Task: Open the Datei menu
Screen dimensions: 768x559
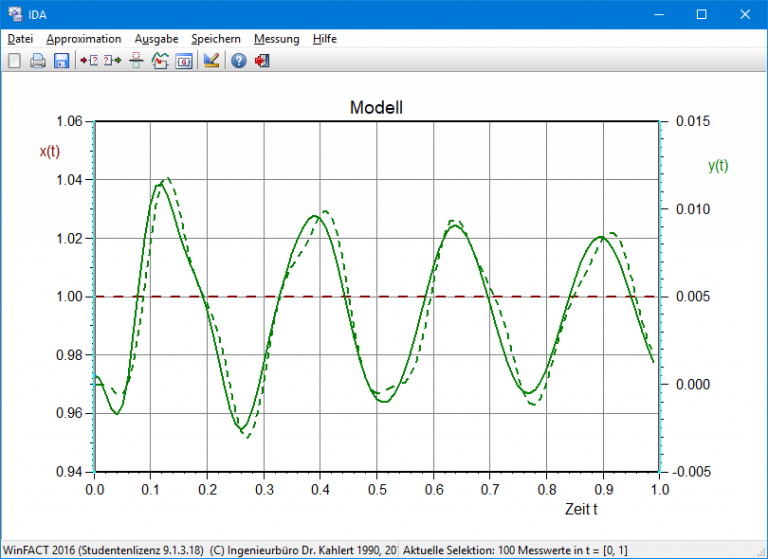Action: [x=20, y=39]
